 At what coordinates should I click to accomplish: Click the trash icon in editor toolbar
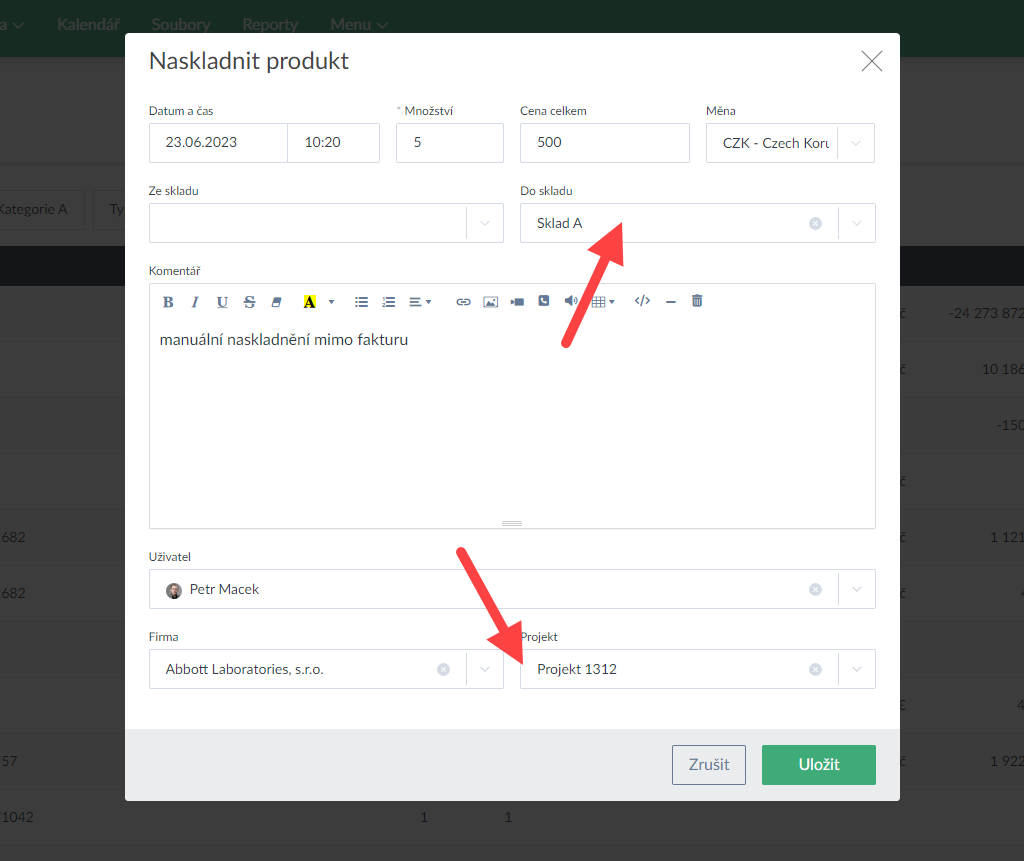tap(697, 301)
